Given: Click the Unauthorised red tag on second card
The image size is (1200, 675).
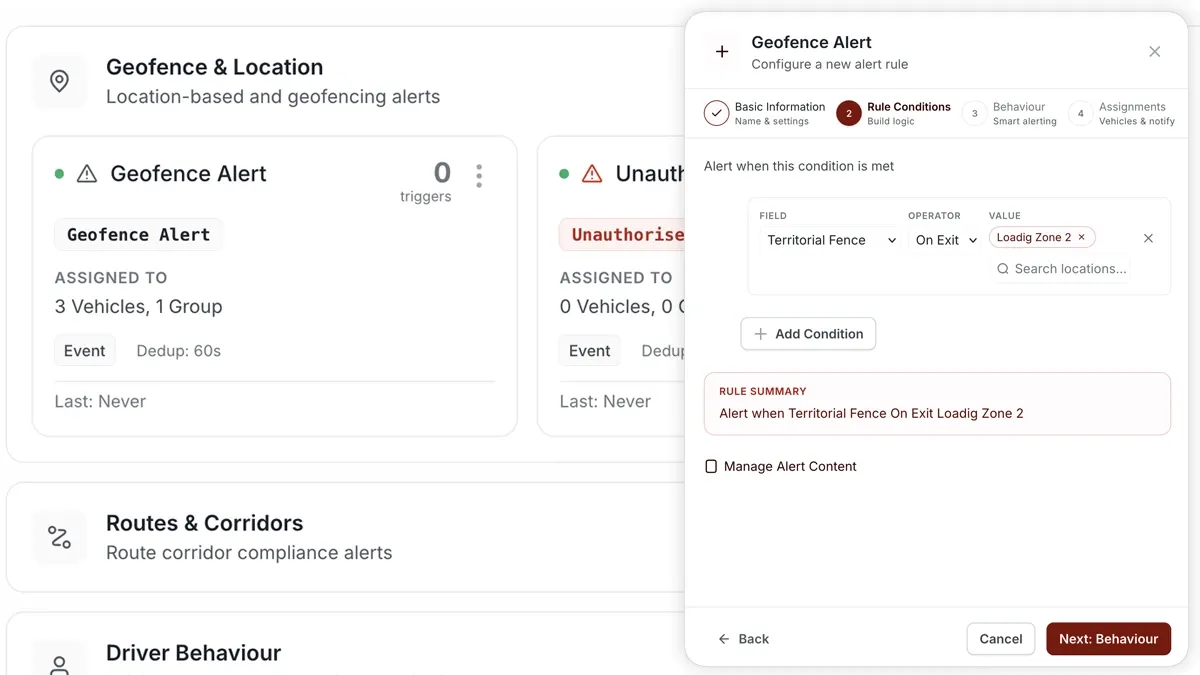Looking at the screenshot, I should pyautogui.click(x=623, y=235).
